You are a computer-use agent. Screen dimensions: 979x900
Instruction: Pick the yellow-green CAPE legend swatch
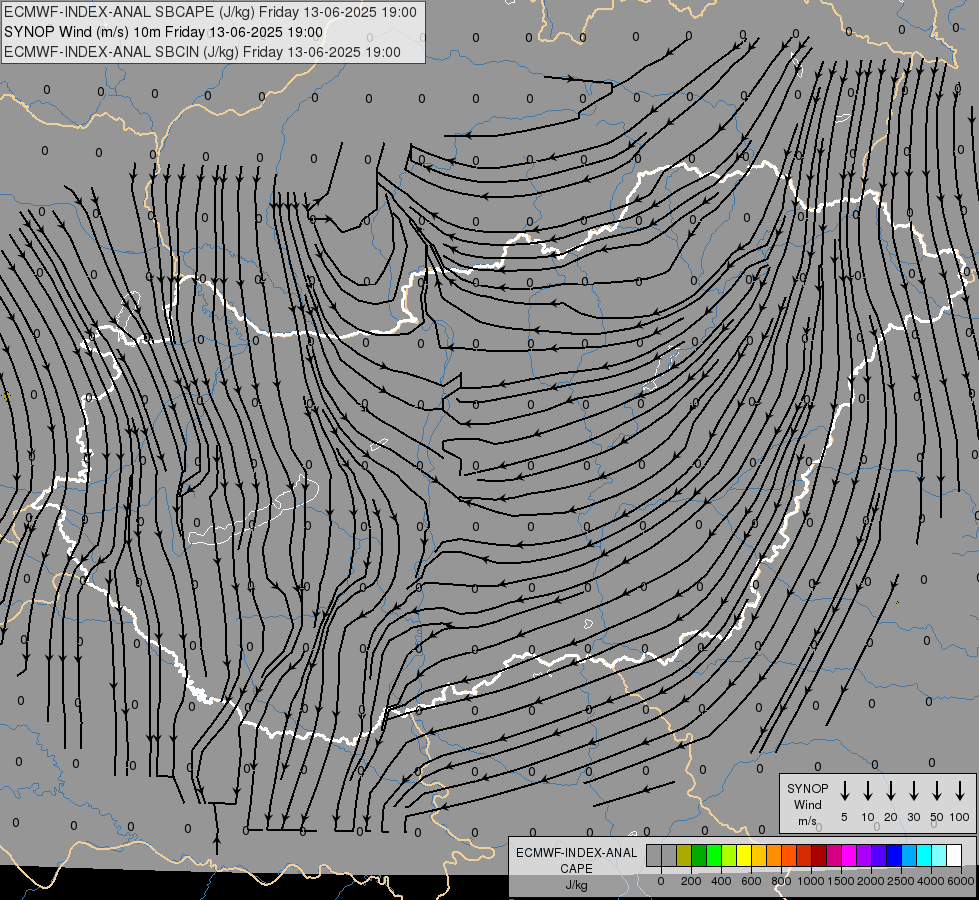pyautogui.click(x=729, y=855)
